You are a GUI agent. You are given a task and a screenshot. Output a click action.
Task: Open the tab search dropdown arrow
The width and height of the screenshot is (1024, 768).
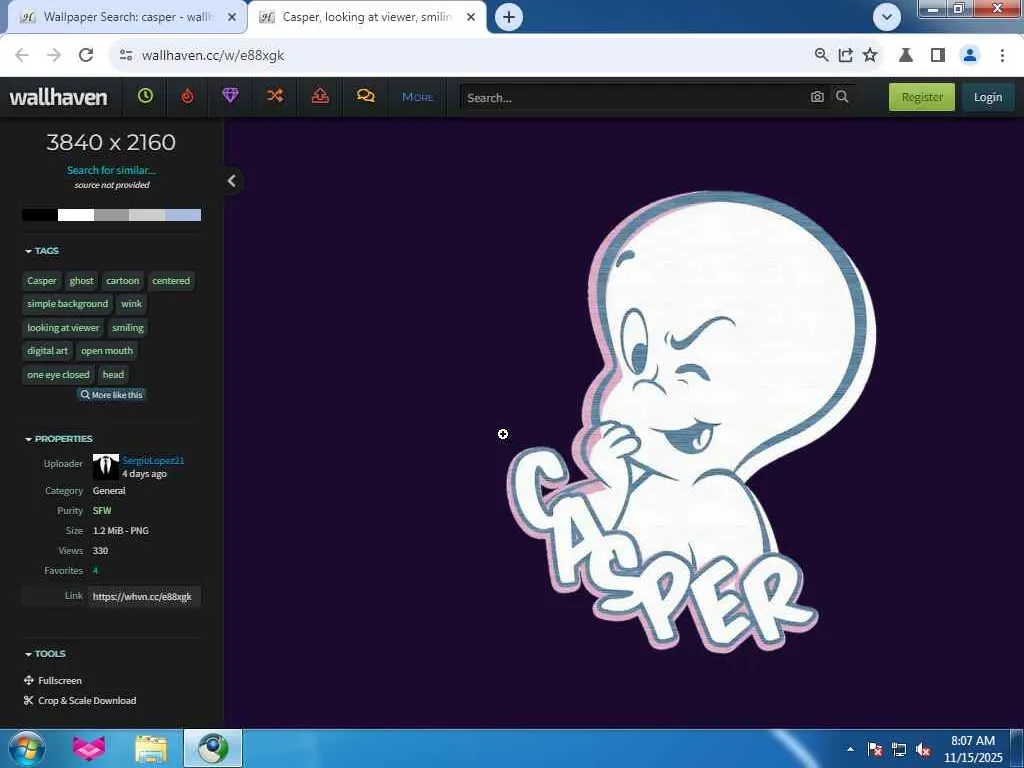point(887,17)
